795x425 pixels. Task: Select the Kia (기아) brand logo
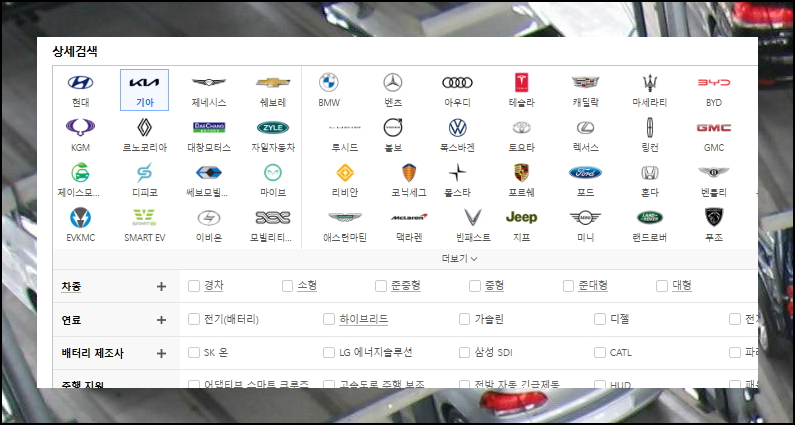(144, 83)
